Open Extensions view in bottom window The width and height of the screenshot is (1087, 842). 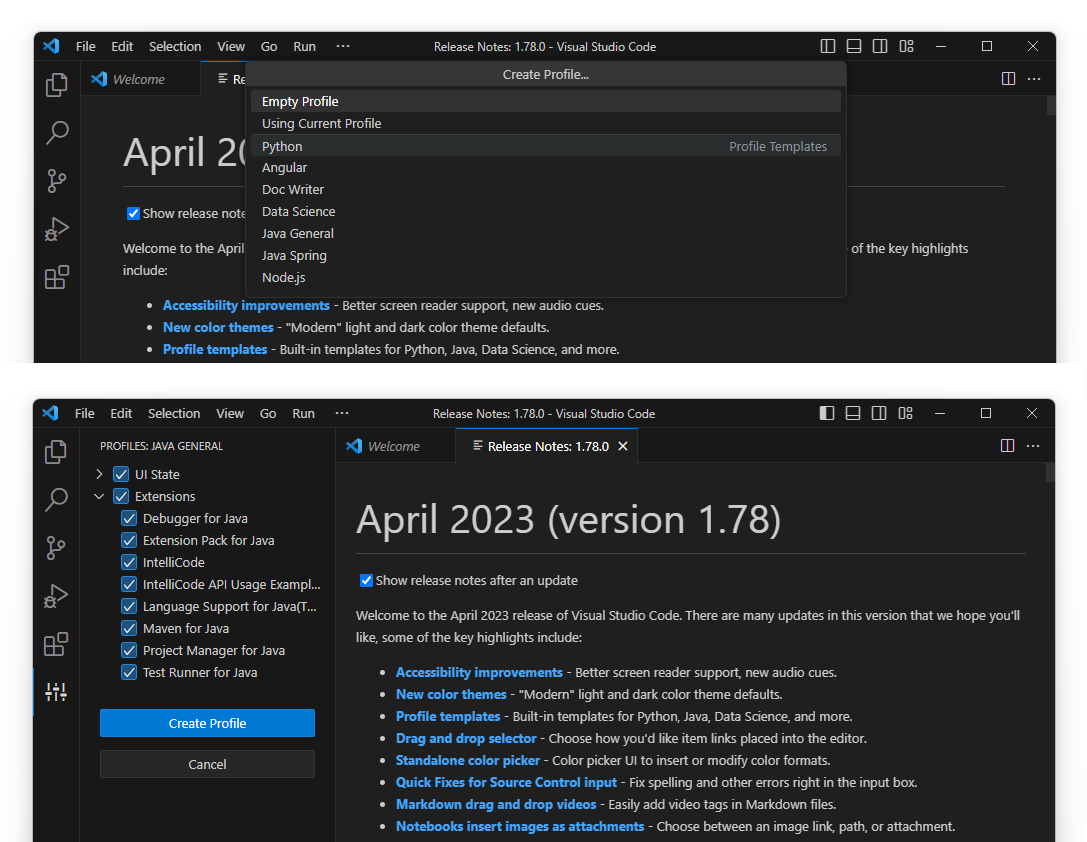coord(56,644)
